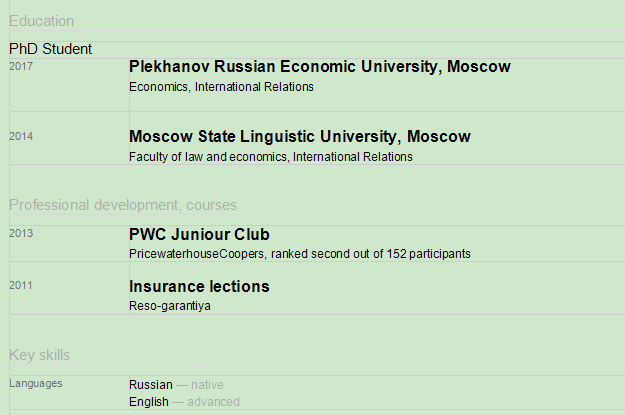The image size is (625, 415).
Task: Click the 2013 year label
Action: pos(21,234)
